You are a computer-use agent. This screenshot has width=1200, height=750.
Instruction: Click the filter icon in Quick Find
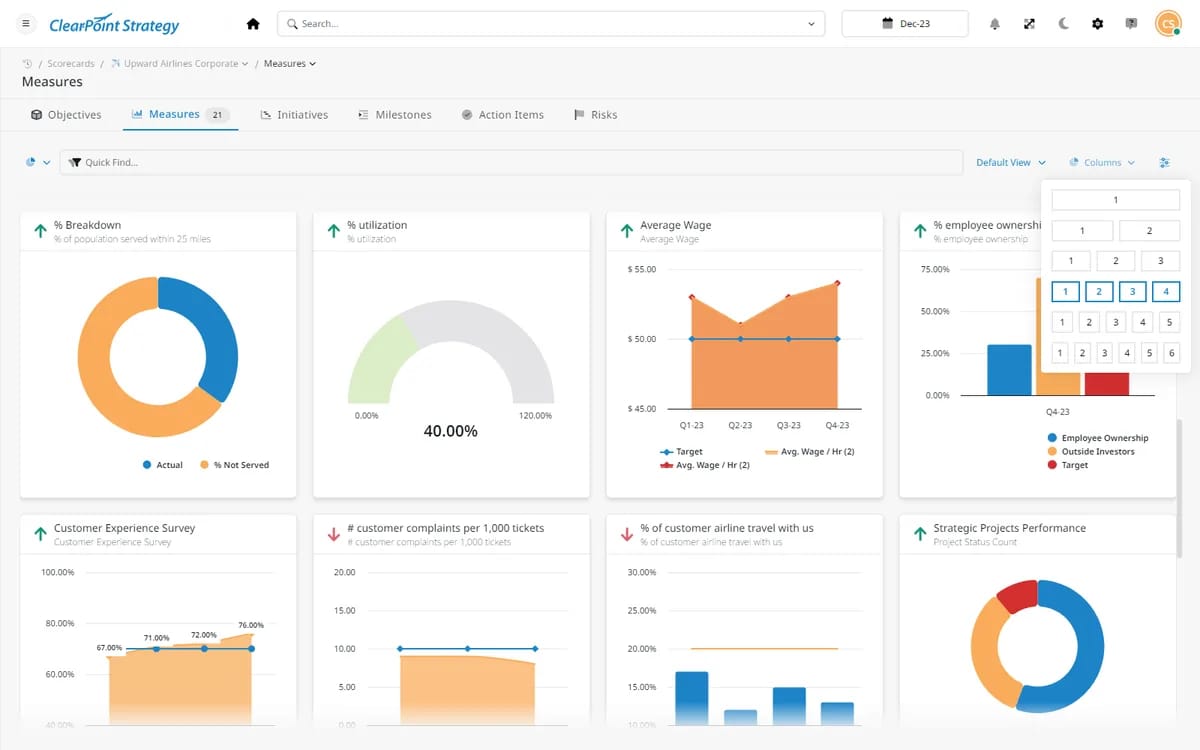coord(75,162)
